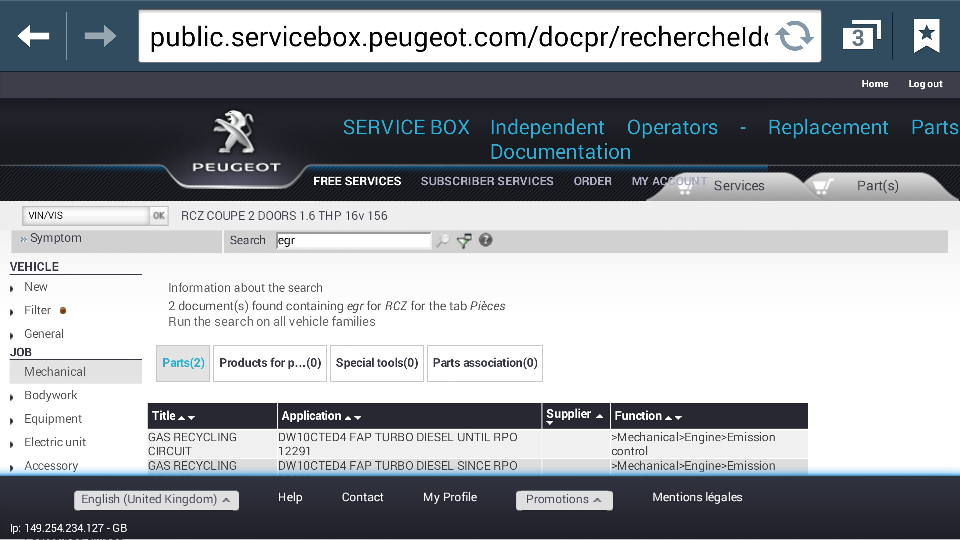Expand the Accessory job item
This screenshot has height=540, width=960.
(x=51, y=466)
